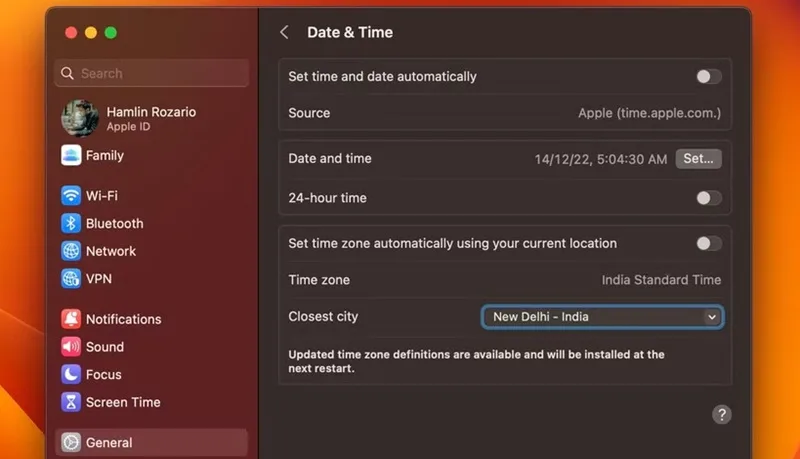The width and height of the screenshot is (800, 459).
Task: Open the VPN settings icon
Action: click(71, 278)
